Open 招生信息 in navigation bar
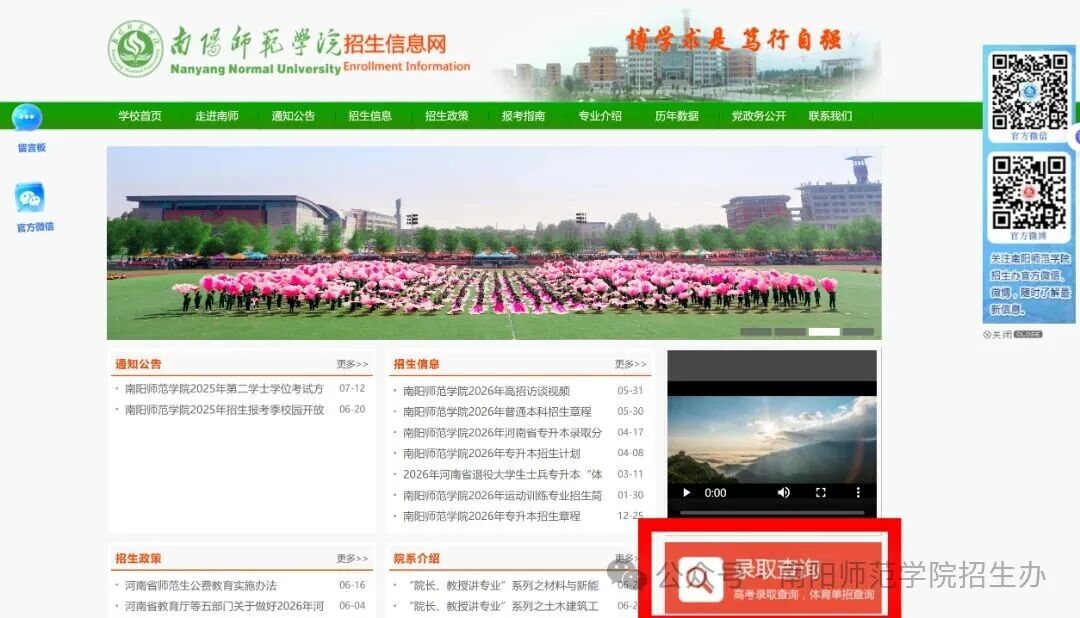 point(370,116)
